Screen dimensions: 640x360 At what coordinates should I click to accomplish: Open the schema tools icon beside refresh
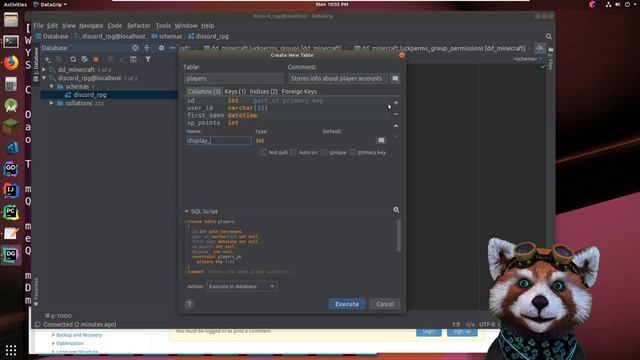click(x=84, y=60)
